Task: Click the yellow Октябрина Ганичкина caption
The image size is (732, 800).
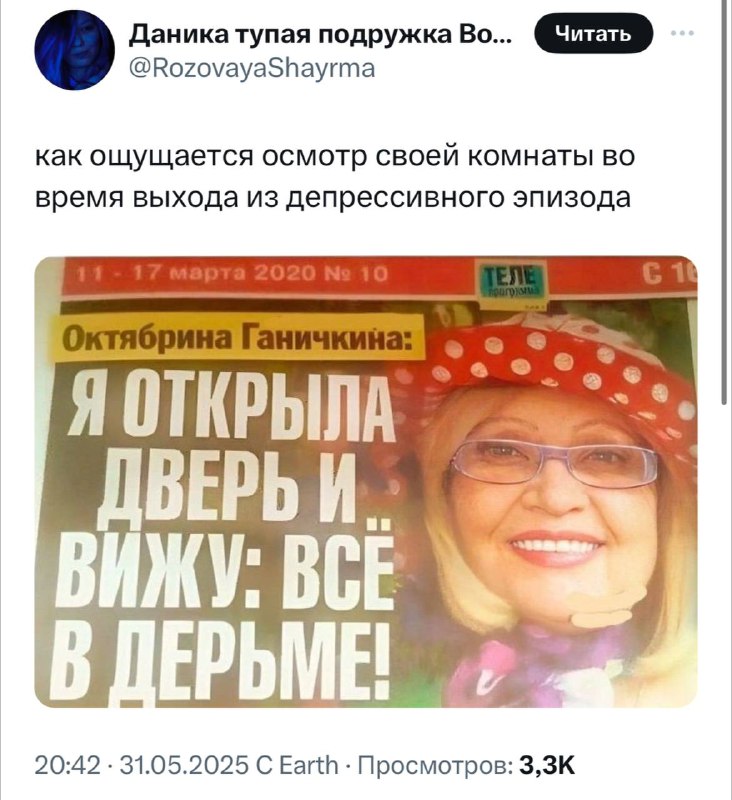Action: click(239, 336)
